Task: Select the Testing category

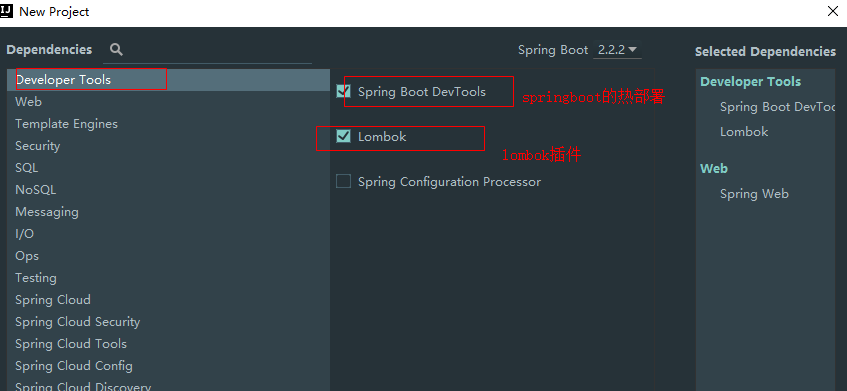Action: point(168,278)
